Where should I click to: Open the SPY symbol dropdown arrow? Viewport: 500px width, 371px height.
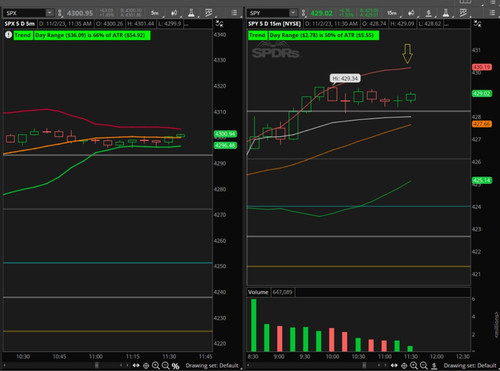[x=293, y=13]
